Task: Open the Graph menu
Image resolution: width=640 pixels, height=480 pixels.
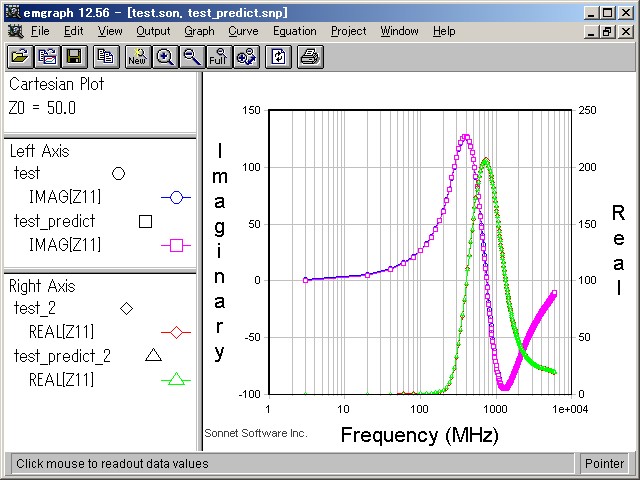Action: pos(199,31)
